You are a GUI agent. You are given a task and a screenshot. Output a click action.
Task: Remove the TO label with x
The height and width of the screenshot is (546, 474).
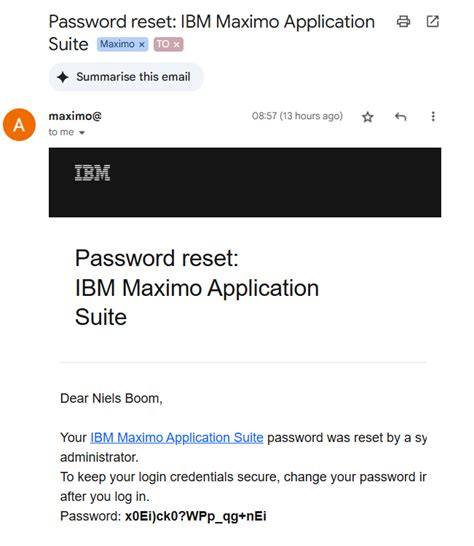(x=177, y=45)
